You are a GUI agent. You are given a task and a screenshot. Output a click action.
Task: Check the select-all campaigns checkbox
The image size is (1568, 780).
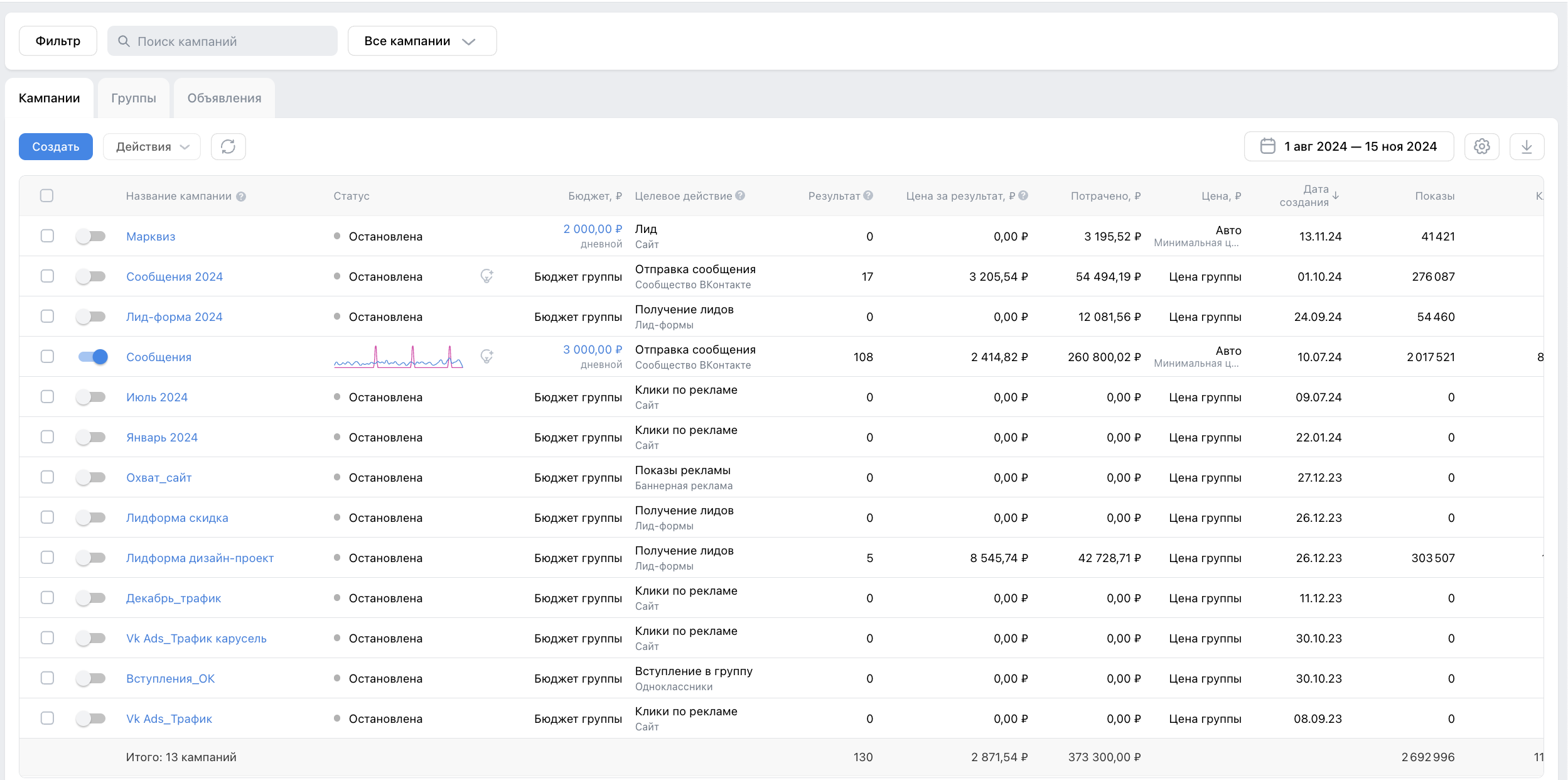(x=46, y=195)
